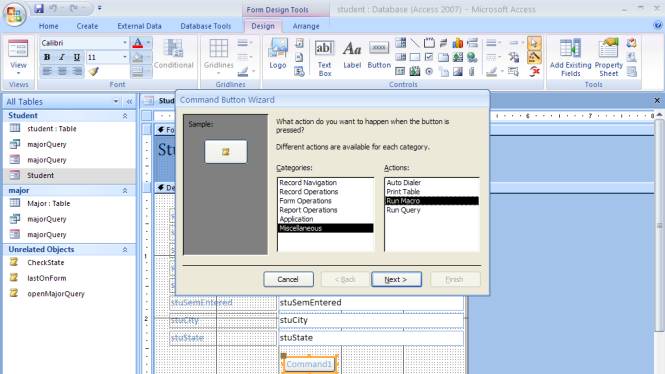665x374 pixels.
Task: Select the Label control tool
Action: (x=352, y=54)
